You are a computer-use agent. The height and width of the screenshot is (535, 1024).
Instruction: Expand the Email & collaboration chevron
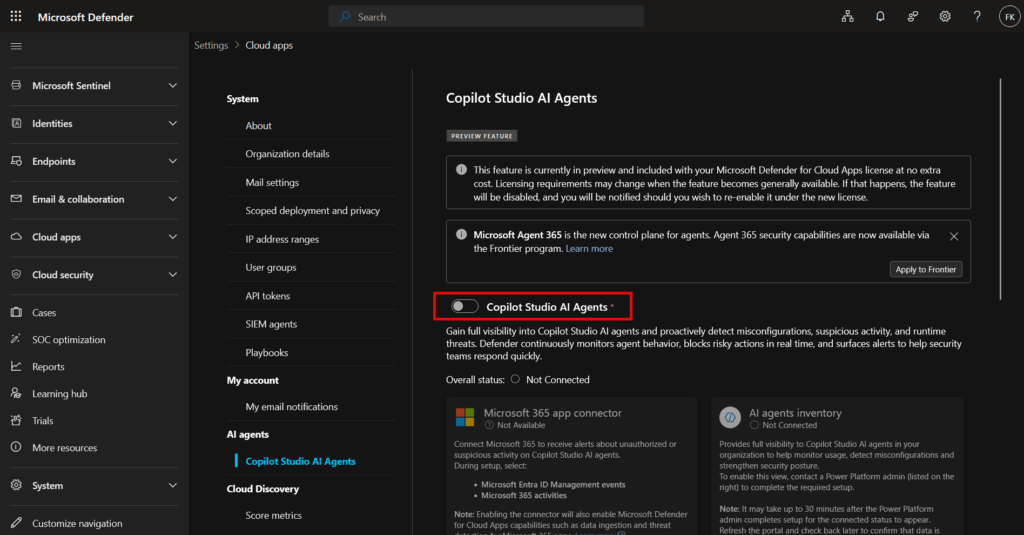172,199
